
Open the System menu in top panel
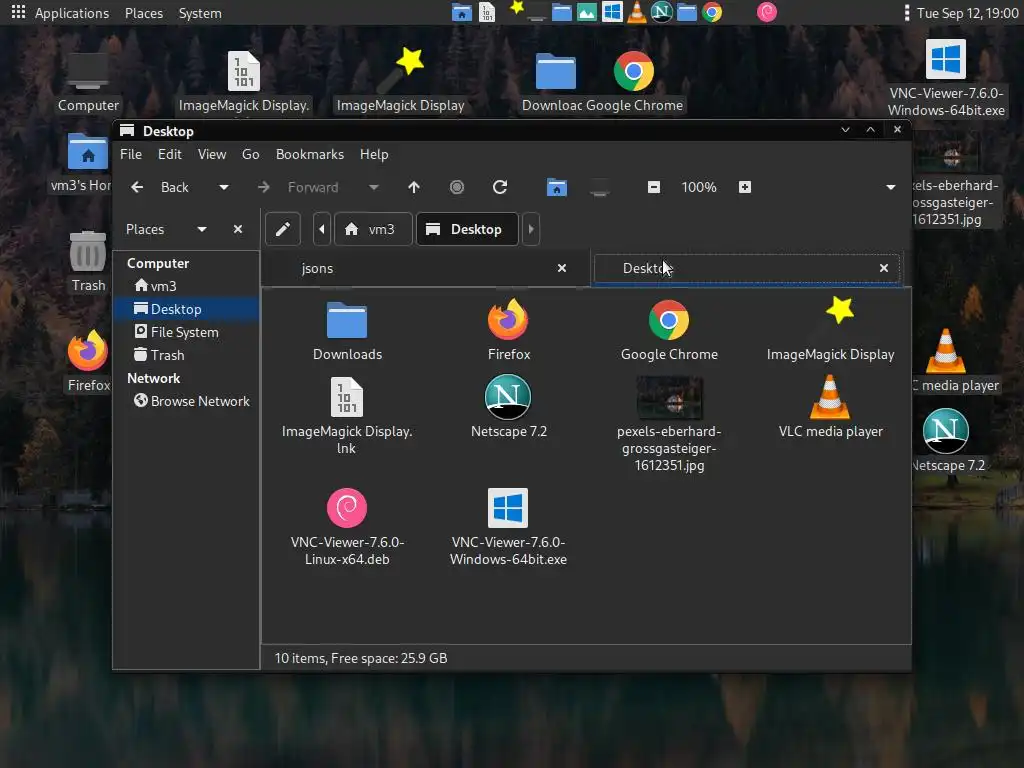pyautogui.click(x=200, y=13)
